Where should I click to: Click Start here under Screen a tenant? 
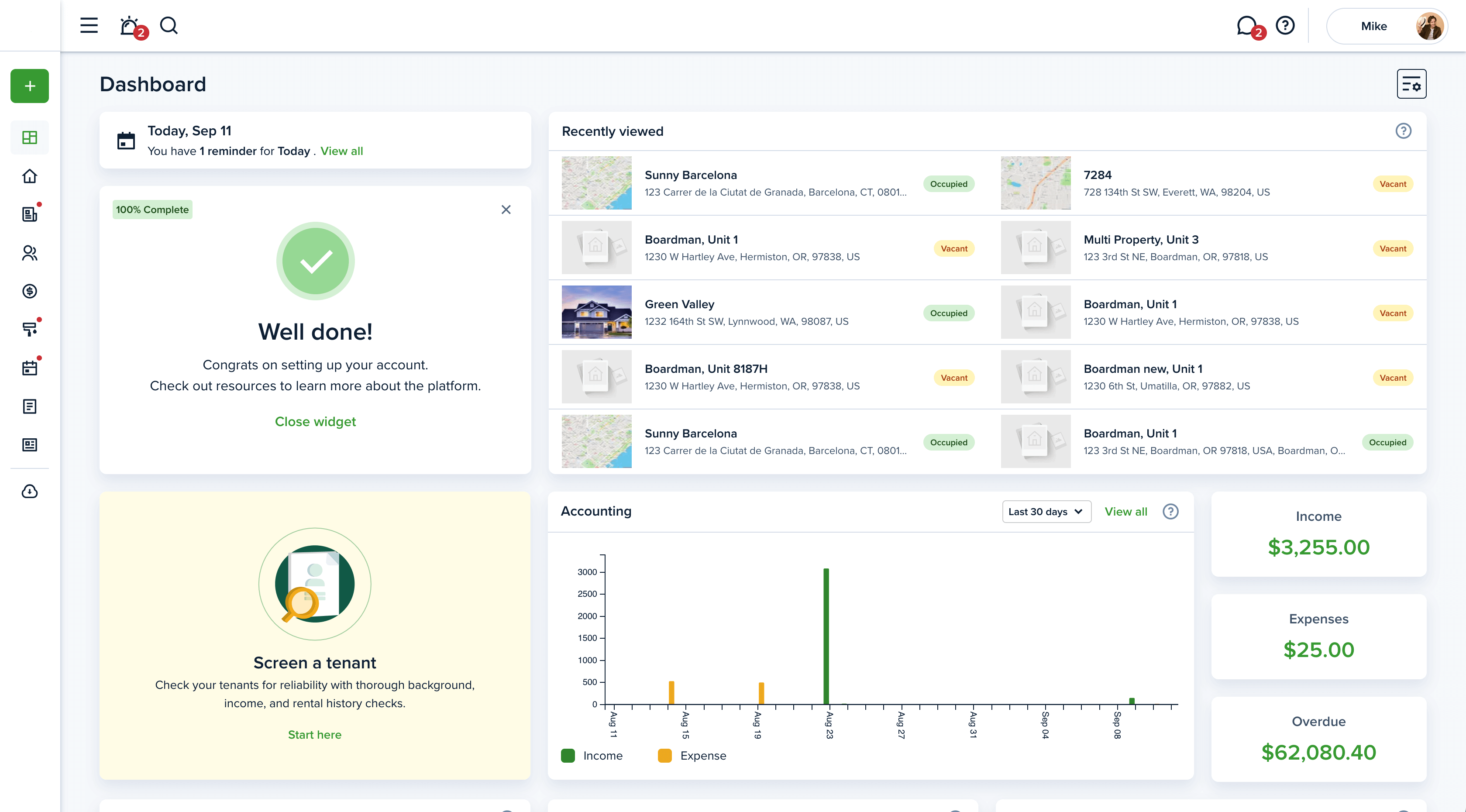tap(315, 735)
